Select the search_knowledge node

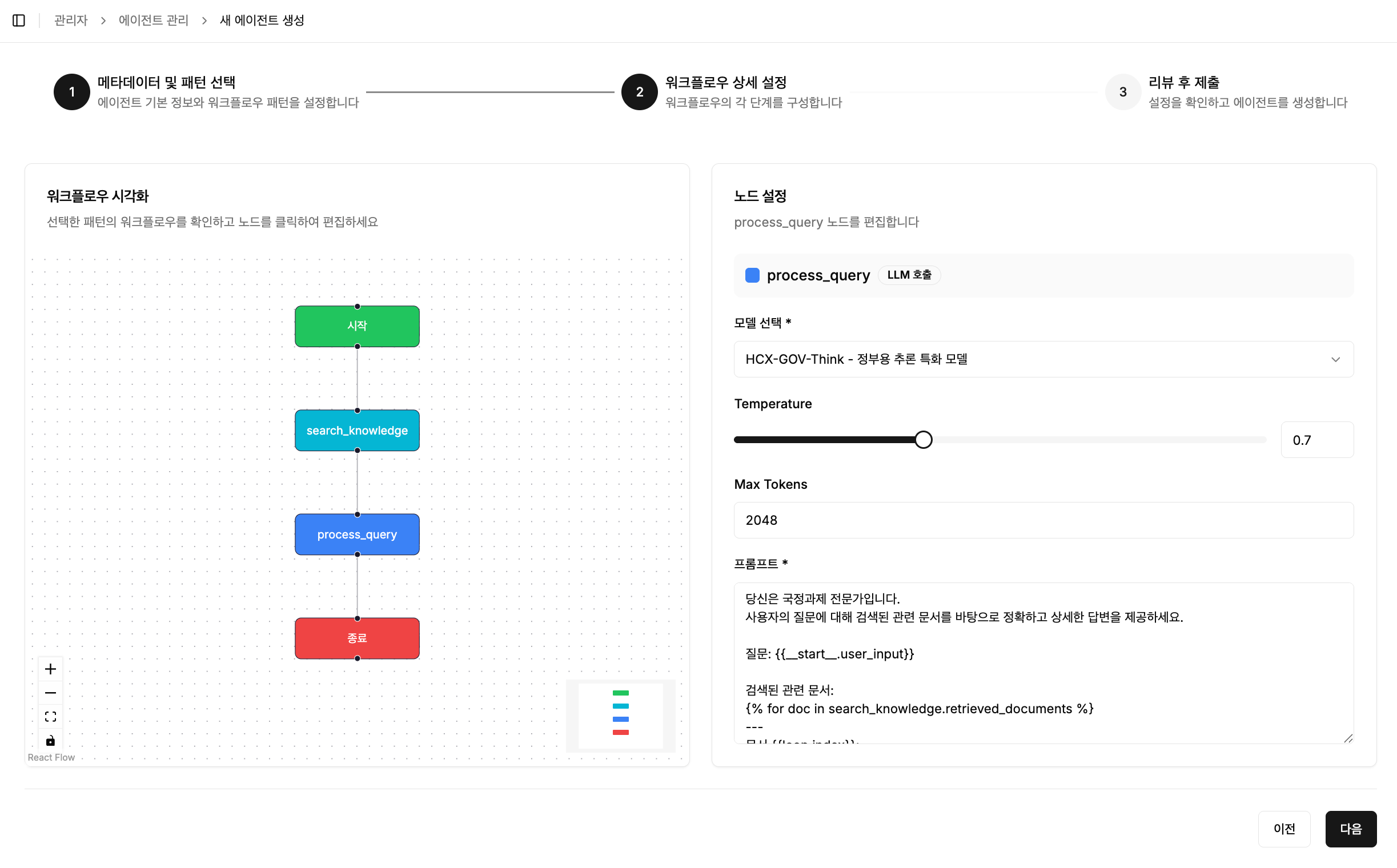(x=356, y=430)
